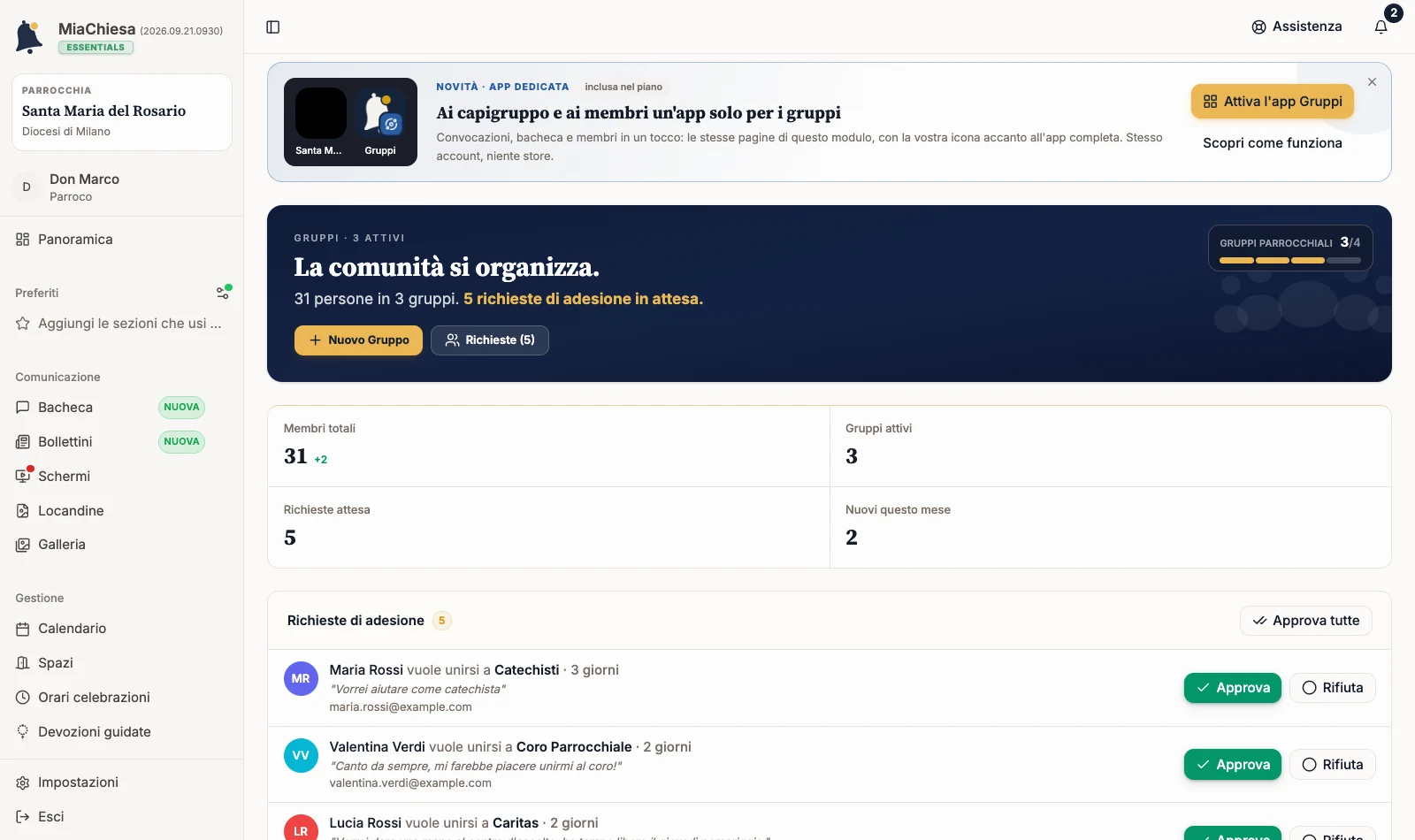This screenshot has width=1415, height=840.
Task: Click Richieste attesa stat card
Action: [x=548, y=528]
